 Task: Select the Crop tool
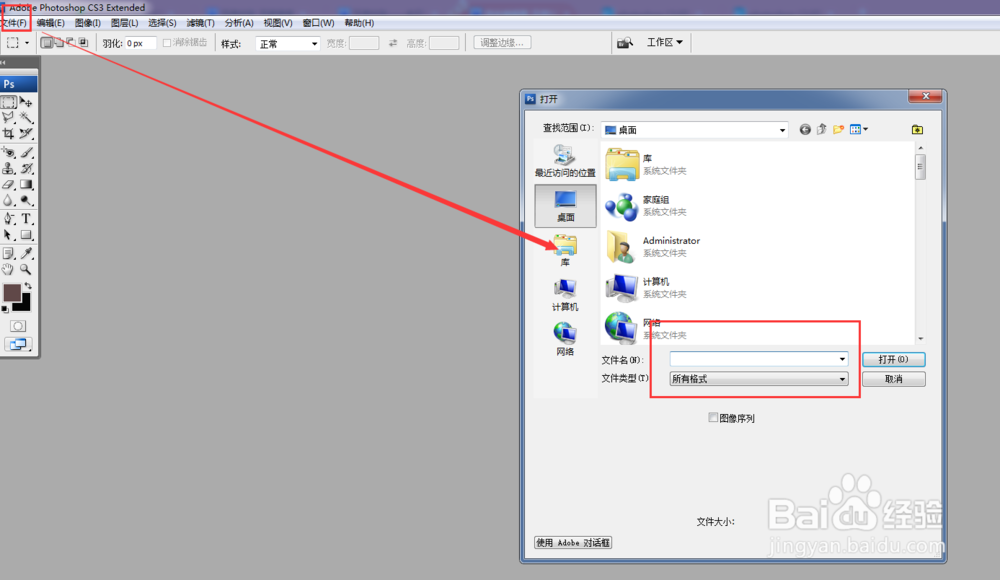8,133
